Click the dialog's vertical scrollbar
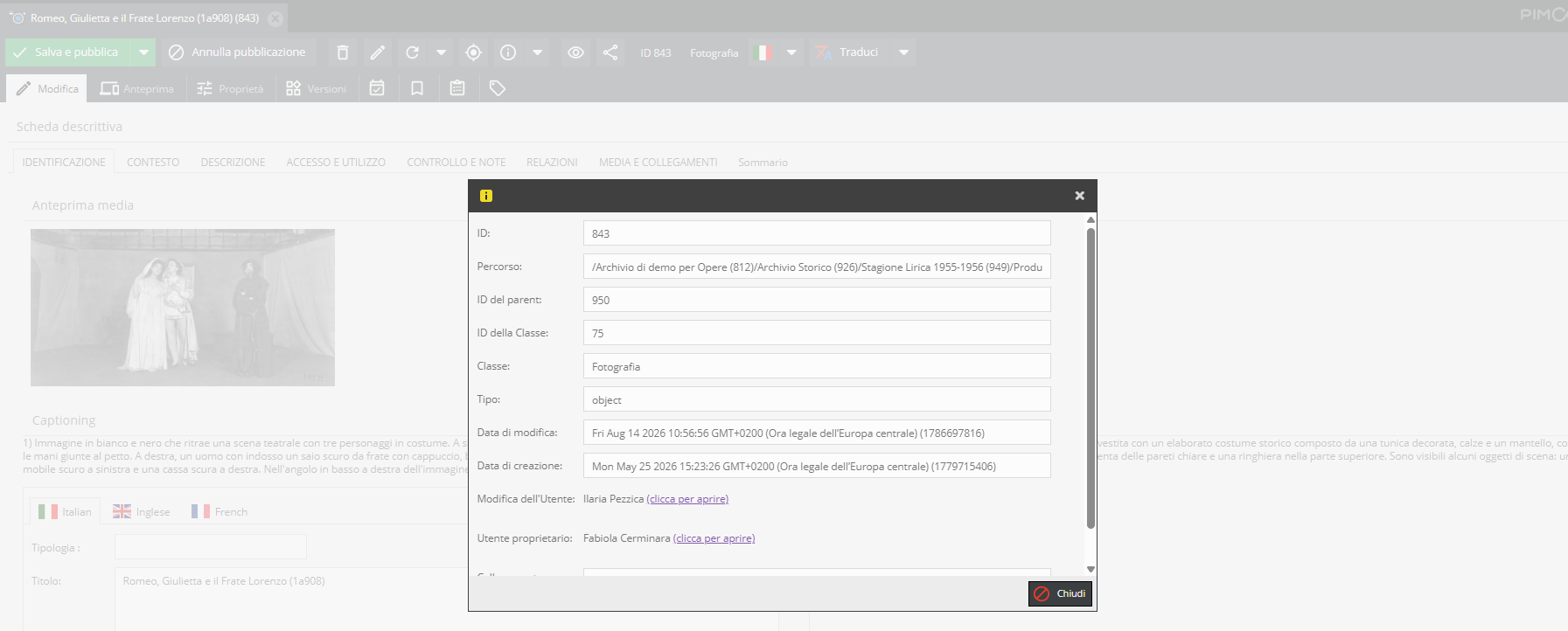The width and height of the screenshot is (1568, 631). click(1091, 378)
